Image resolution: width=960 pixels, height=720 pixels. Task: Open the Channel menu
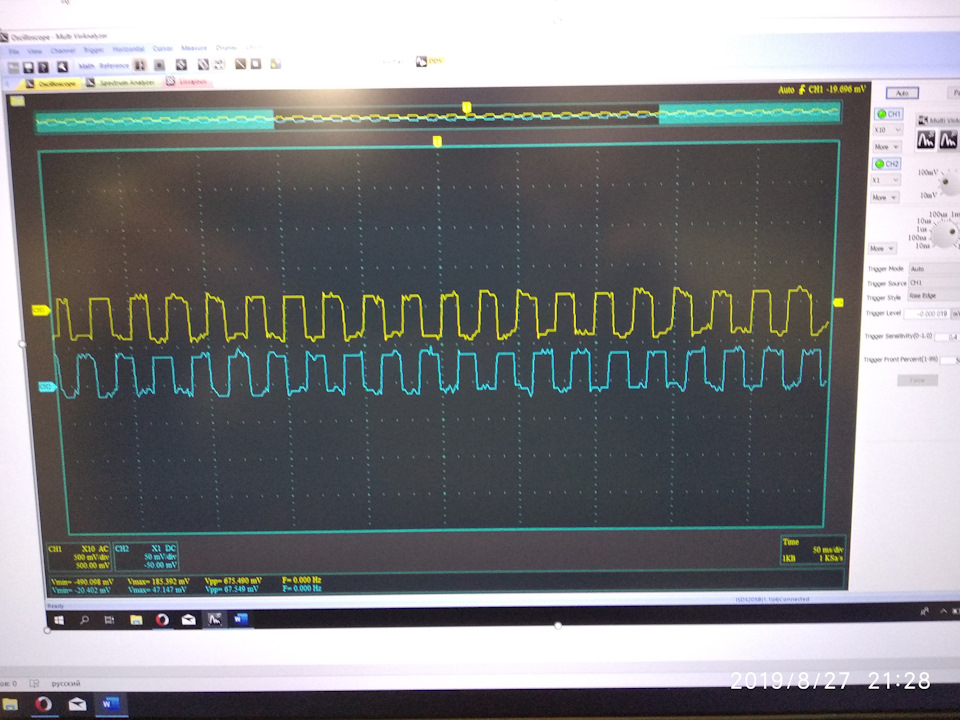[62, 50]
